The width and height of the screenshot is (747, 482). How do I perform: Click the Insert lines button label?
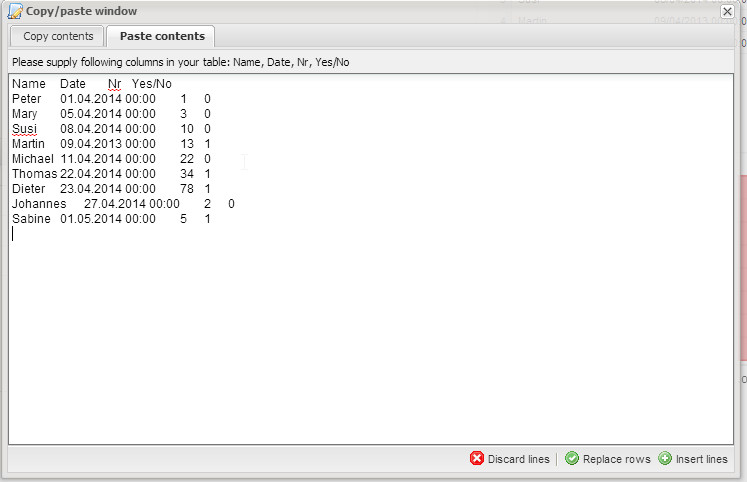[701, 459]
